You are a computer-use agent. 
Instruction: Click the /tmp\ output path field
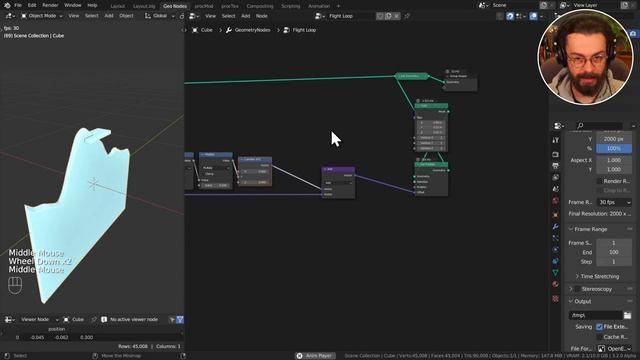[596, 315]
